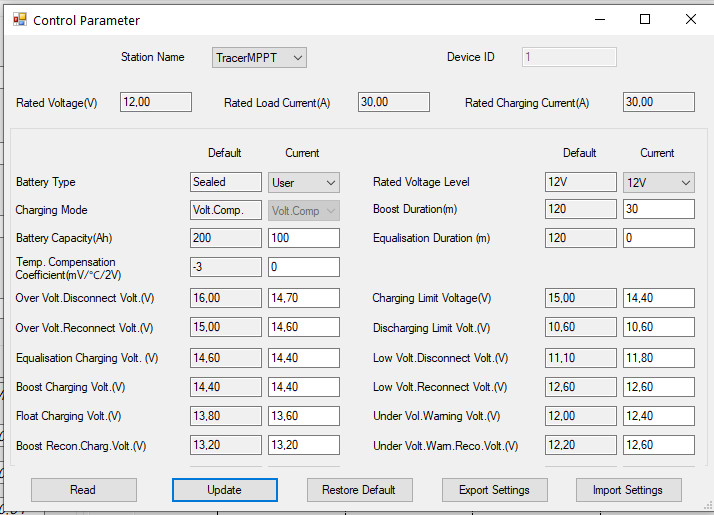Screen dimensions: 714x515
Task: Click the Control Parameter window icon
Action: (19, 20)
